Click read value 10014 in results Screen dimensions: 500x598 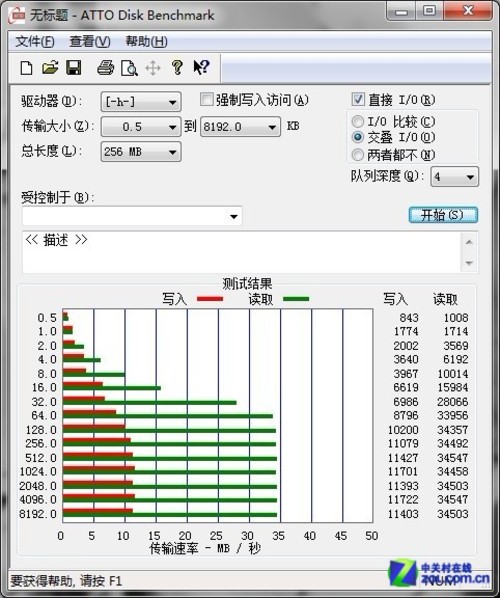[x=453, y=373]
